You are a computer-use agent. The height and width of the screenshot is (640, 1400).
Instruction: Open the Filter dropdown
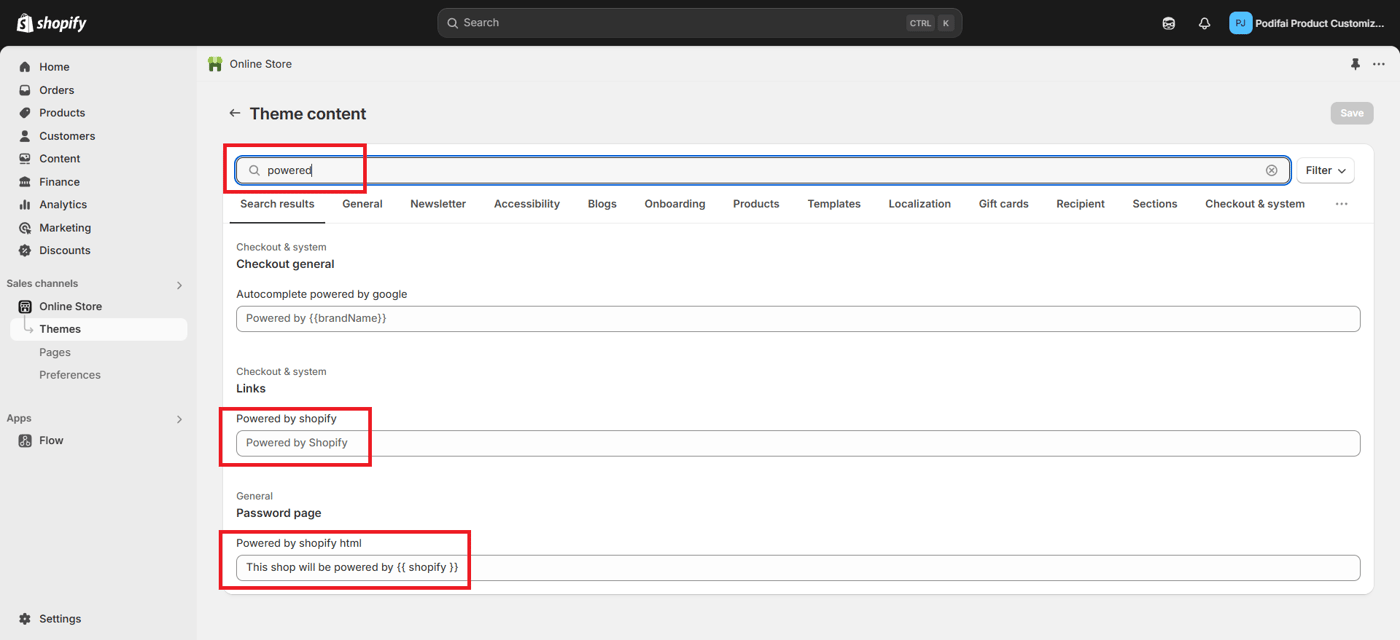(1325, 171)
